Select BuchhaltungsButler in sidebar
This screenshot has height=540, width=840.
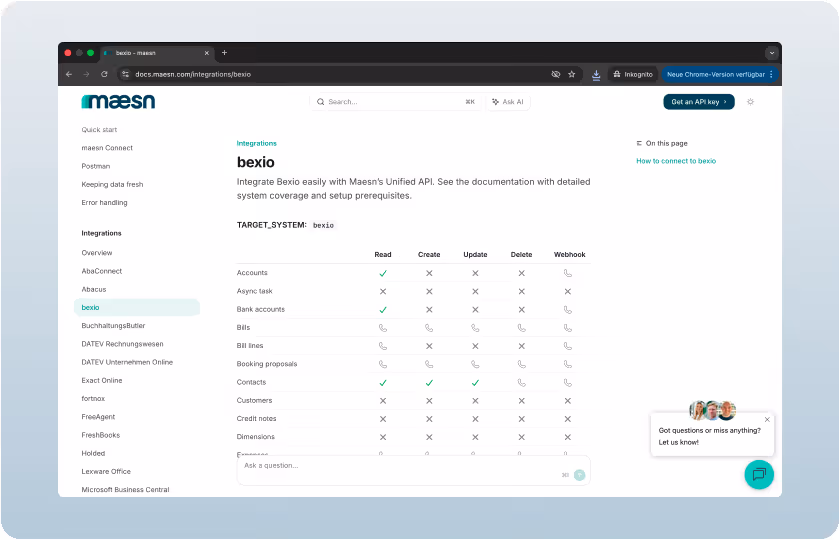[x=114, y=326]
